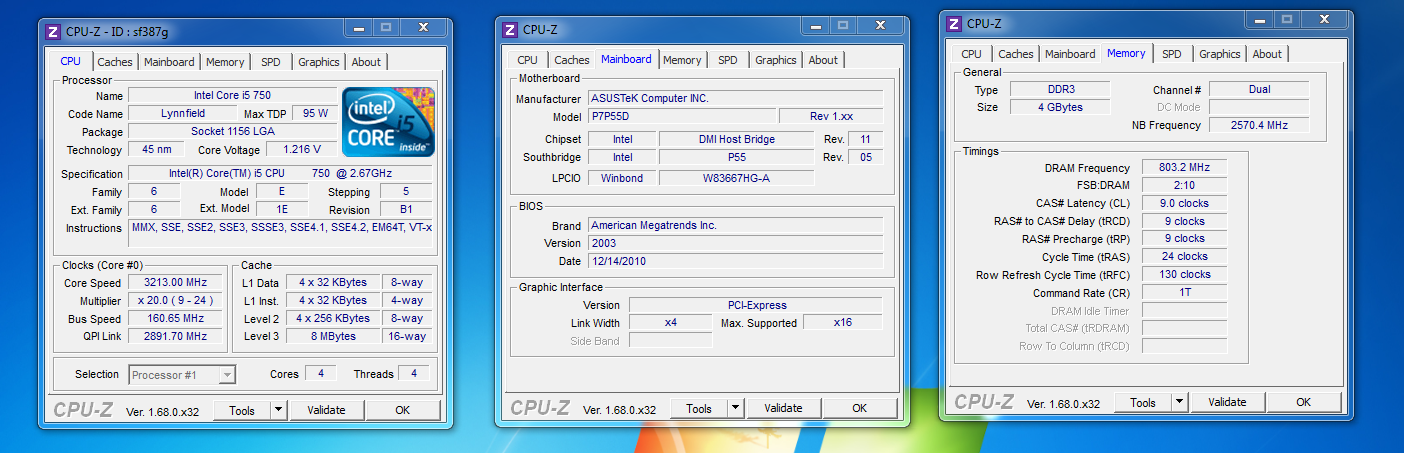Click the CPU-Z icon in Mainboard window title bar
This screenshot has height=453, width=1404.
point(510,30)
